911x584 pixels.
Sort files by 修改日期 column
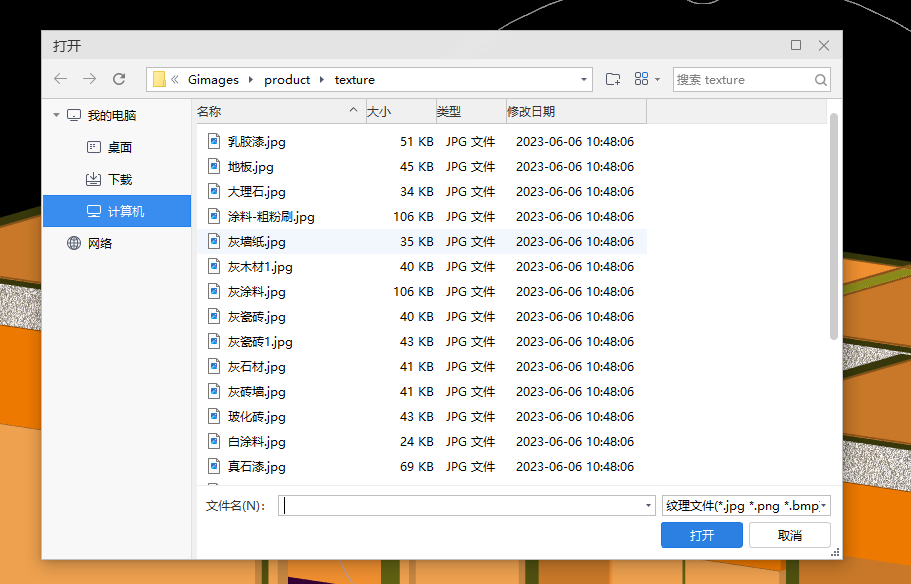[576, 111]
